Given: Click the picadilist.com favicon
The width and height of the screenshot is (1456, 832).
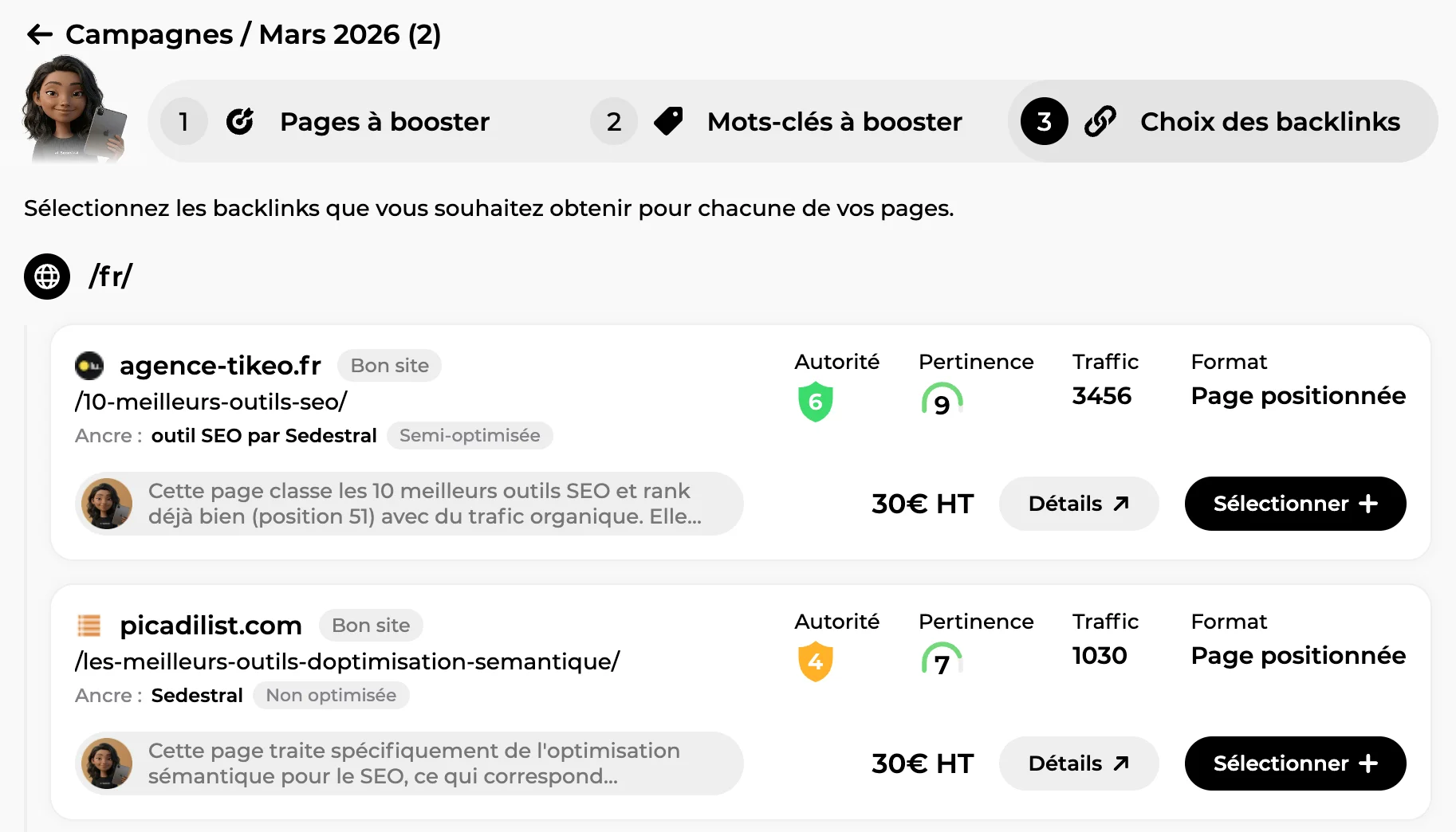Looking at the screenshot, I should click(x=89, y=626).
